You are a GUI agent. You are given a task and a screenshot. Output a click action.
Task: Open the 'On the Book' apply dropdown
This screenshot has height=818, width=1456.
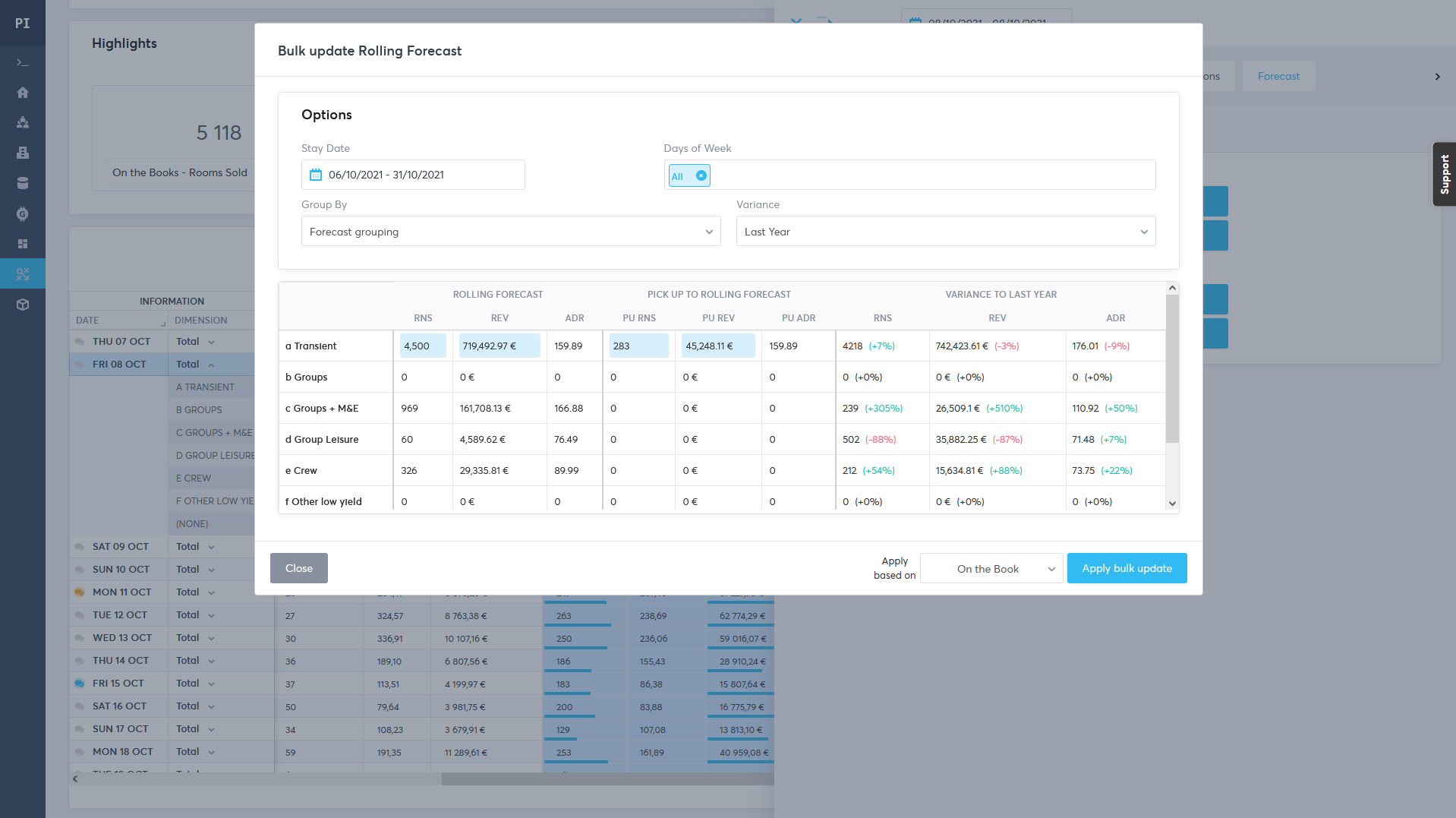(x=991, y=569)
